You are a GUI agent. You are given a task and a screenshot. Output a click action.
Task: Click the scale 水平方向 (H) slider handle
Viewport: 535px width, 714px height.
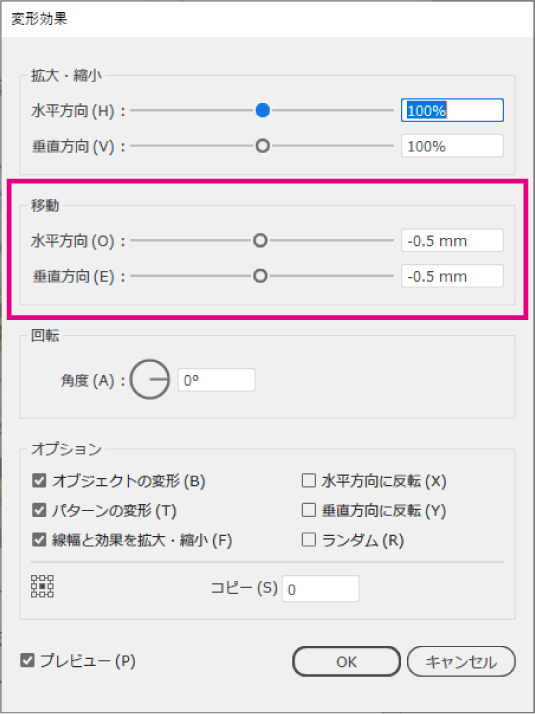click(262, 110)
